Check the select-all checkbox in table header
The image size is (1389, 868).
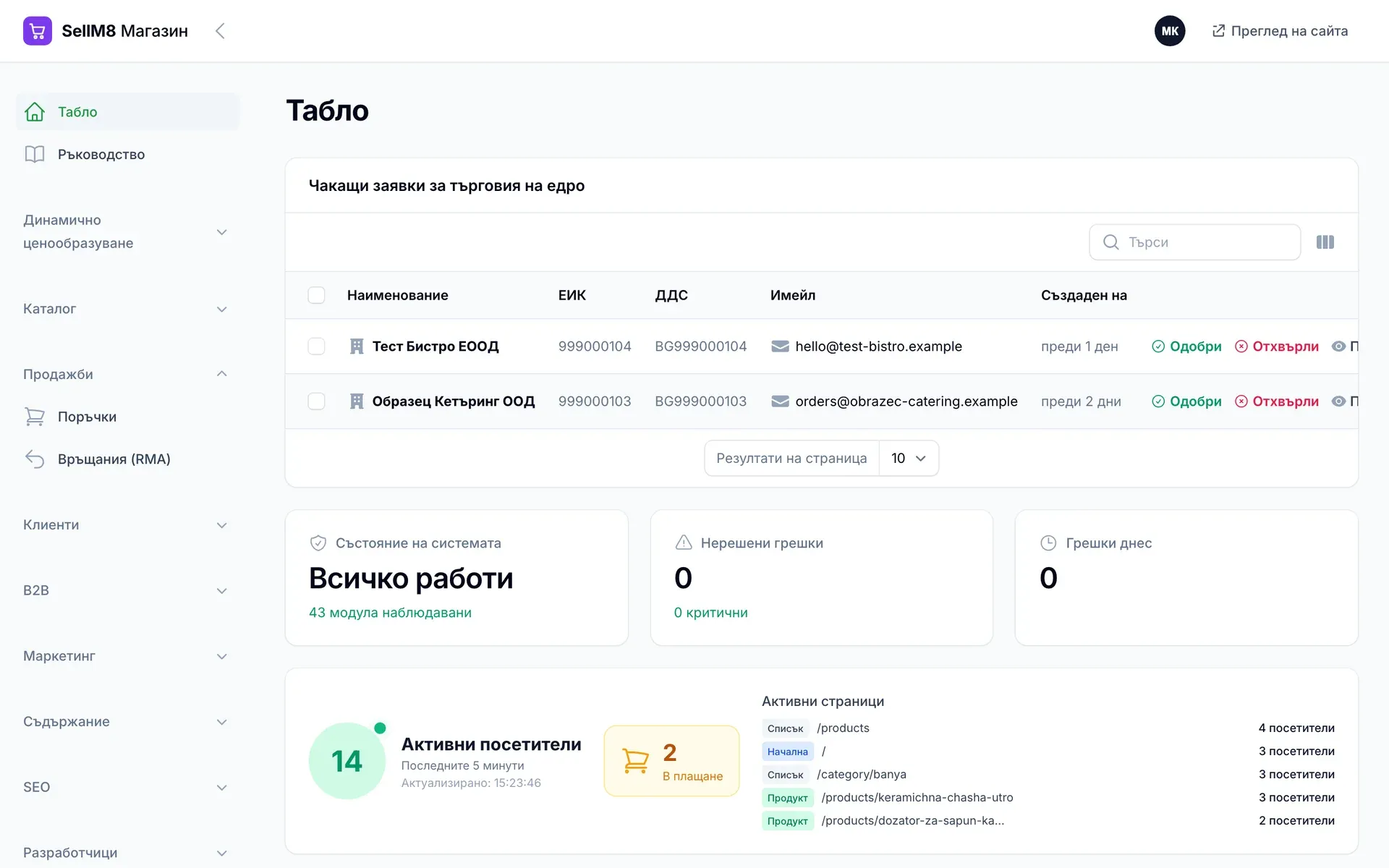pos(316,295)
